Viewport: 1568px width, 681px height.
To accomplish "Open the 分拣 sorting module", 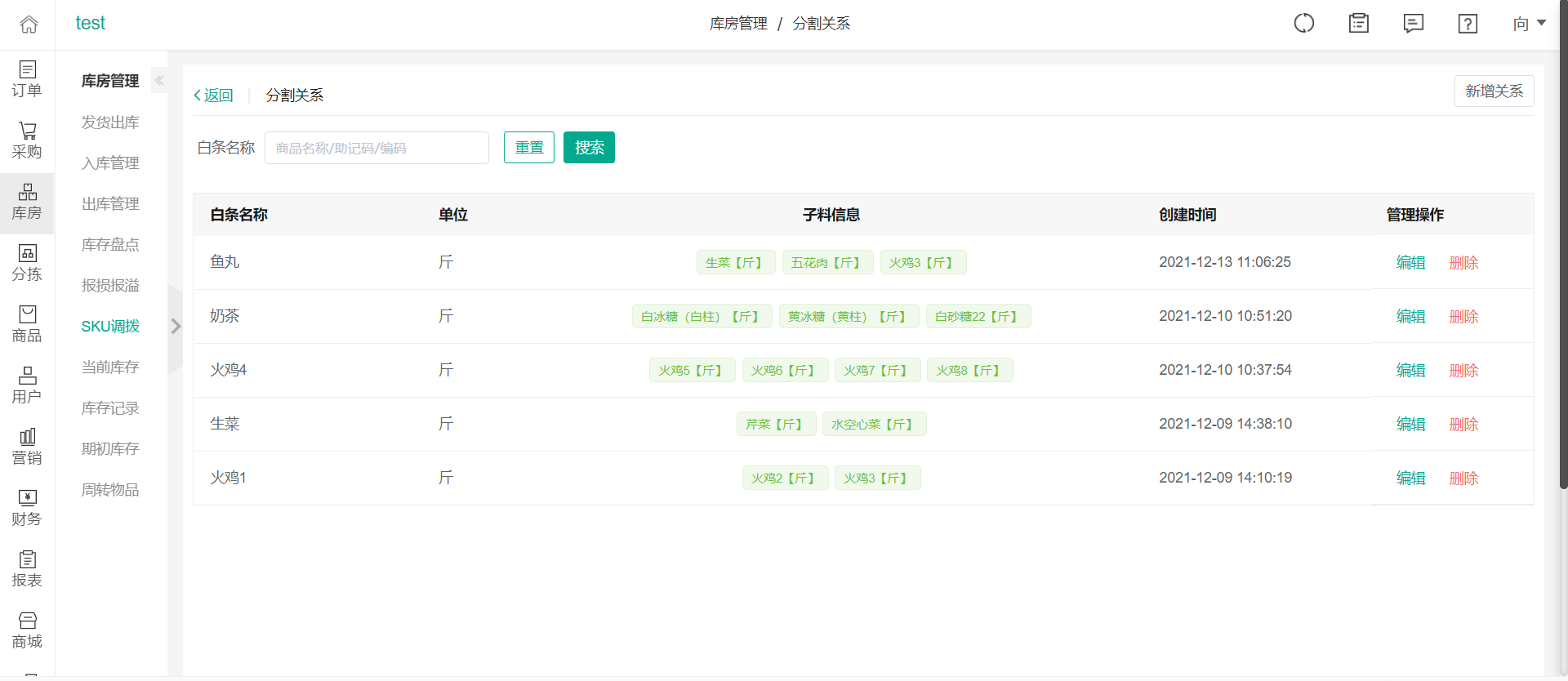I will tap(27, 263).
